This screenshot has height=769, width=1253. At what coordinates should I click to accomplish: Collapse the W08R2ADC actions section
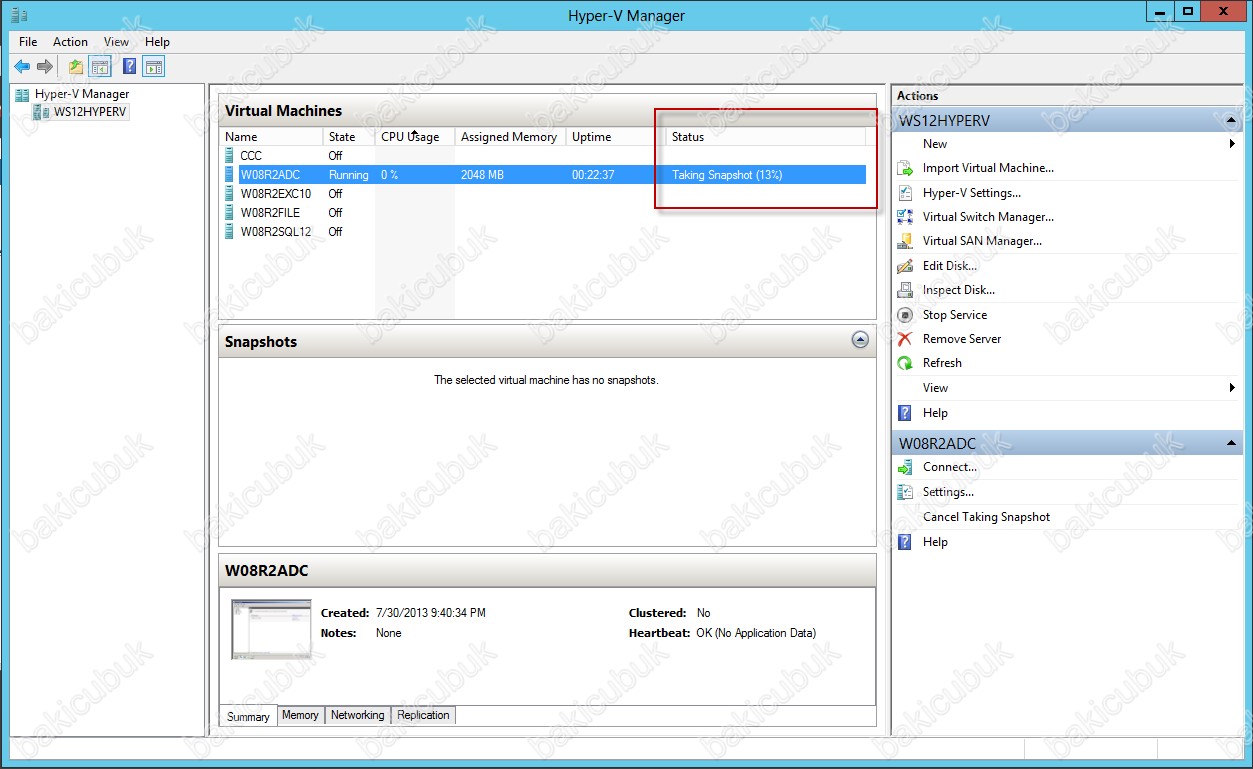1231,443
